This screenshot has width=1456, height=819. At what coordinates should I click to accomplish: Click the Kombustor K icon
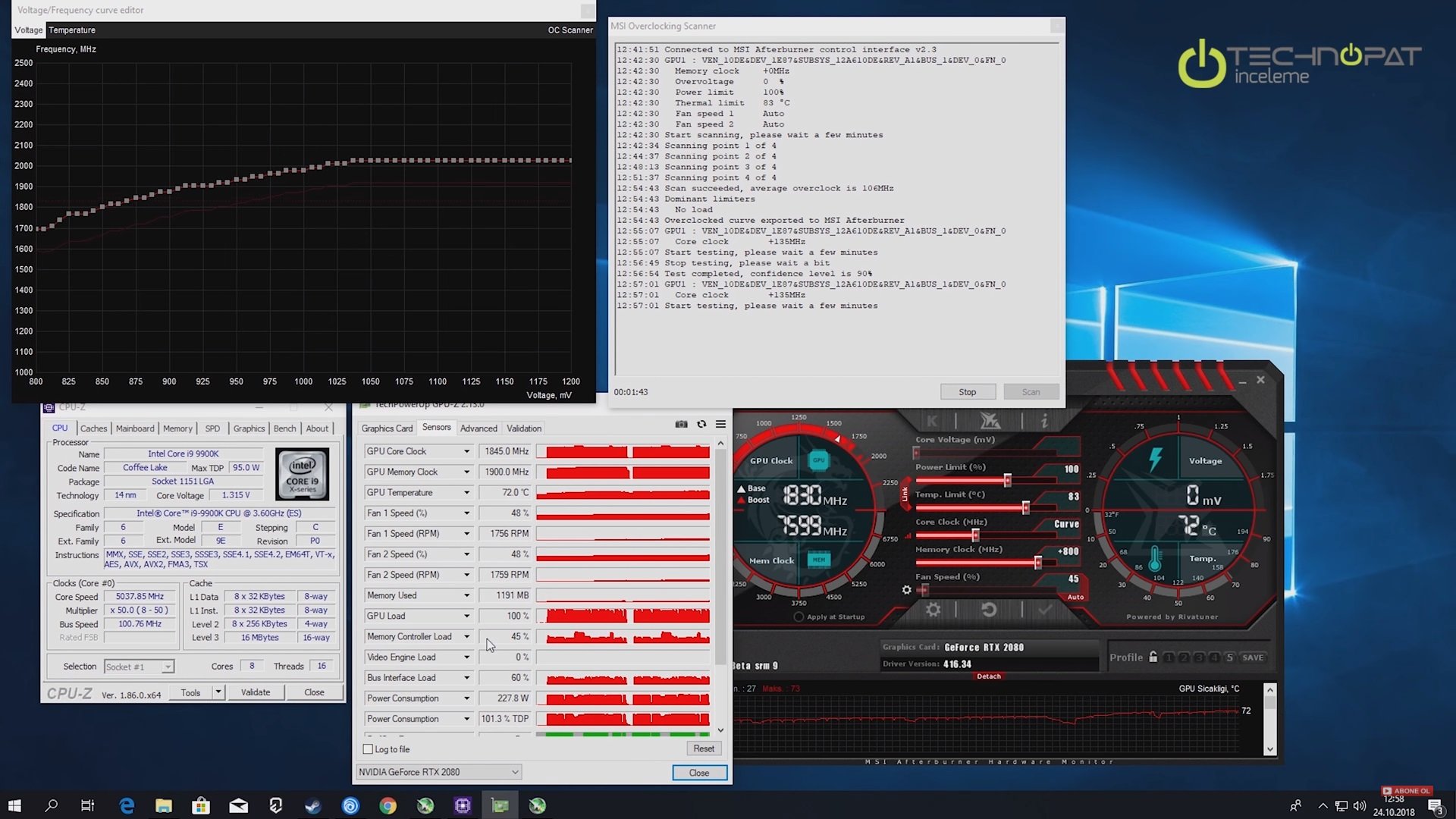(932, 421)
